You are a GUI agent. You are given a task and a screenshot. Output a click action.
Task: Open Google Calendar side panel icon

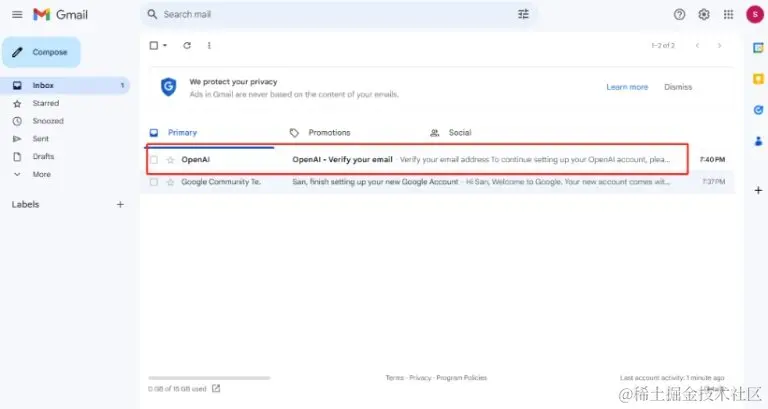click(x=758, y=48)
